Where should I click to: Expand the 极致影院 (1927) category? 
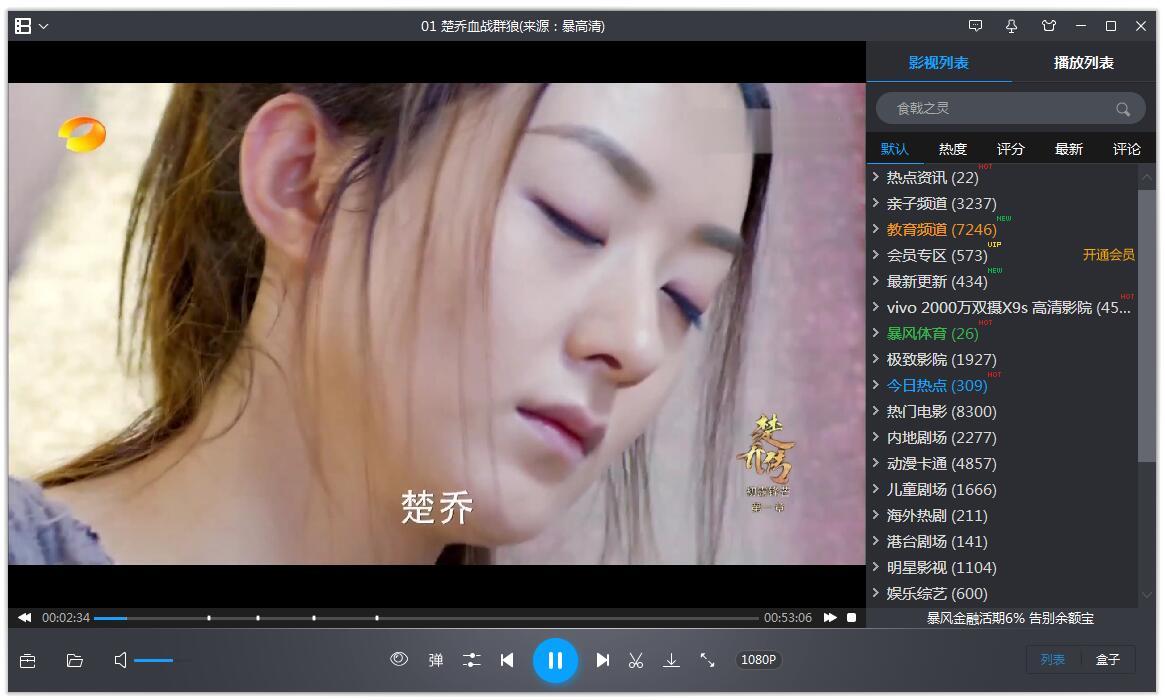(876, 359)
